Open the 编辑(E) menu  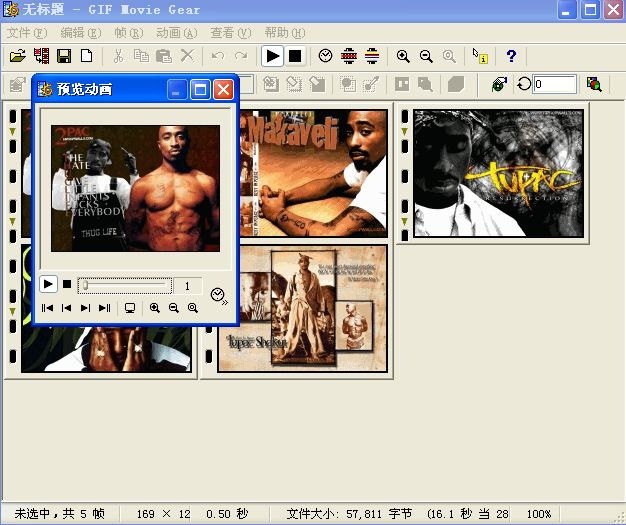click(81, 33)
